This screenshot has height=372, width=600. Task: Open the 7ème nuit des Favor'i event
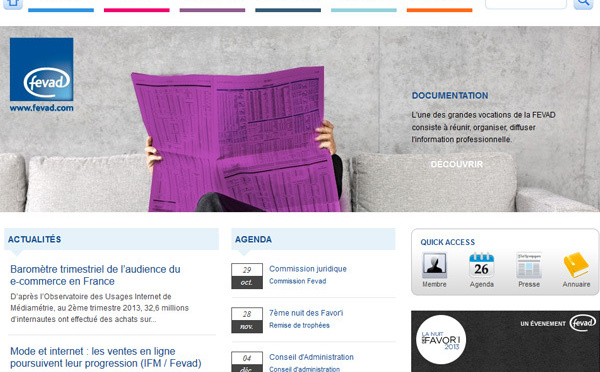pyautogui.click(x=306, y=313)
